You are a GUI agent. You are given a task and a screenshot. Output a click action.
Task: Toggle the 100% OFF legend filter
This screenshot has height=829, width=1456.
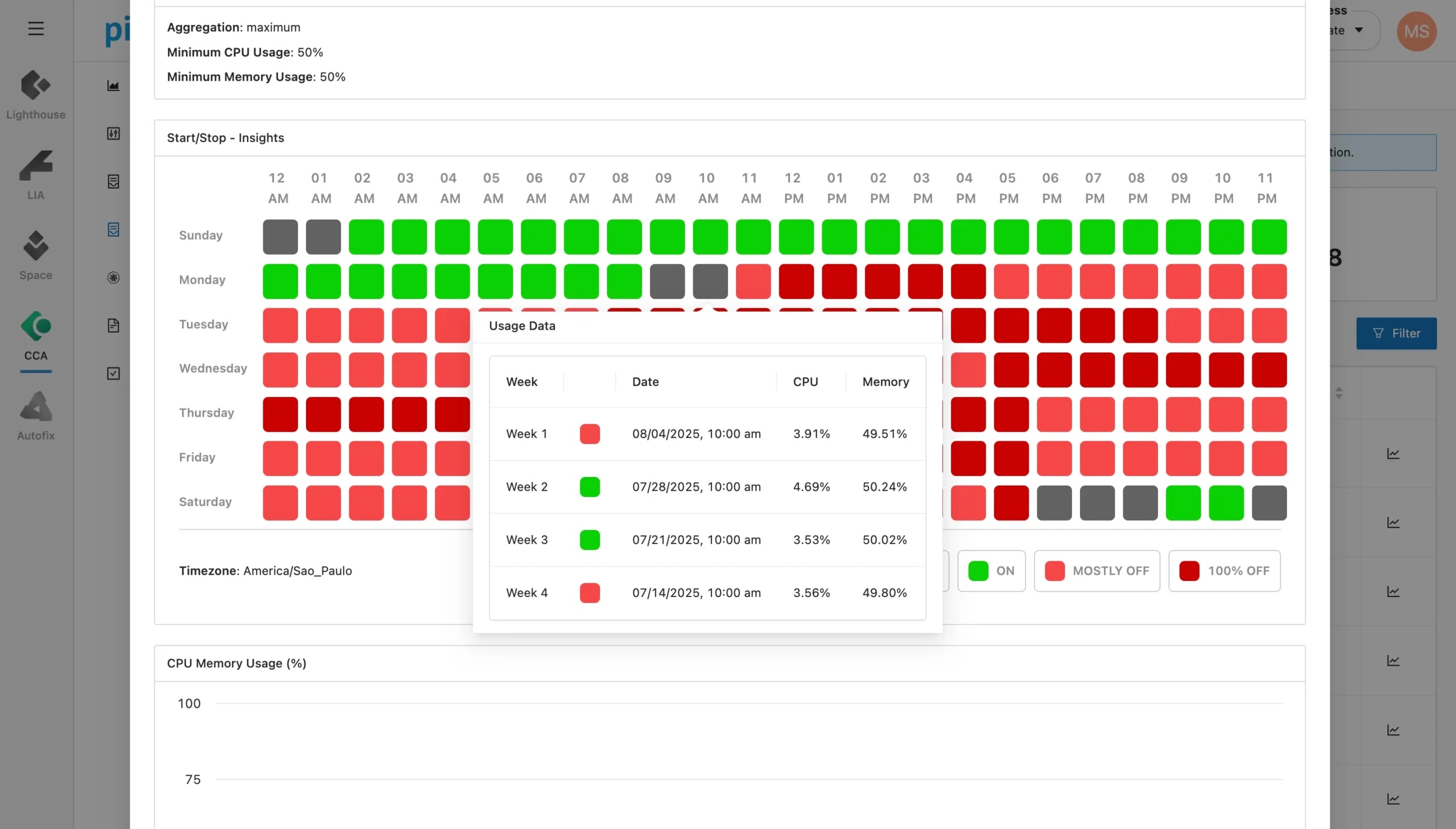pos(1225,570)
